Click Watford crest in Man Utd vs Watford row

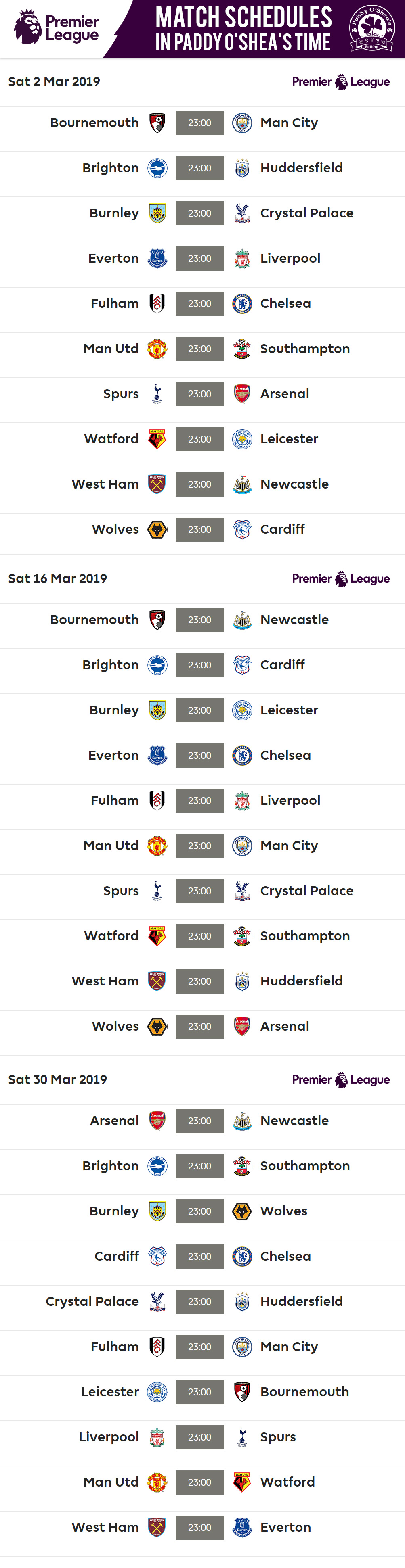coord(242,1482)
